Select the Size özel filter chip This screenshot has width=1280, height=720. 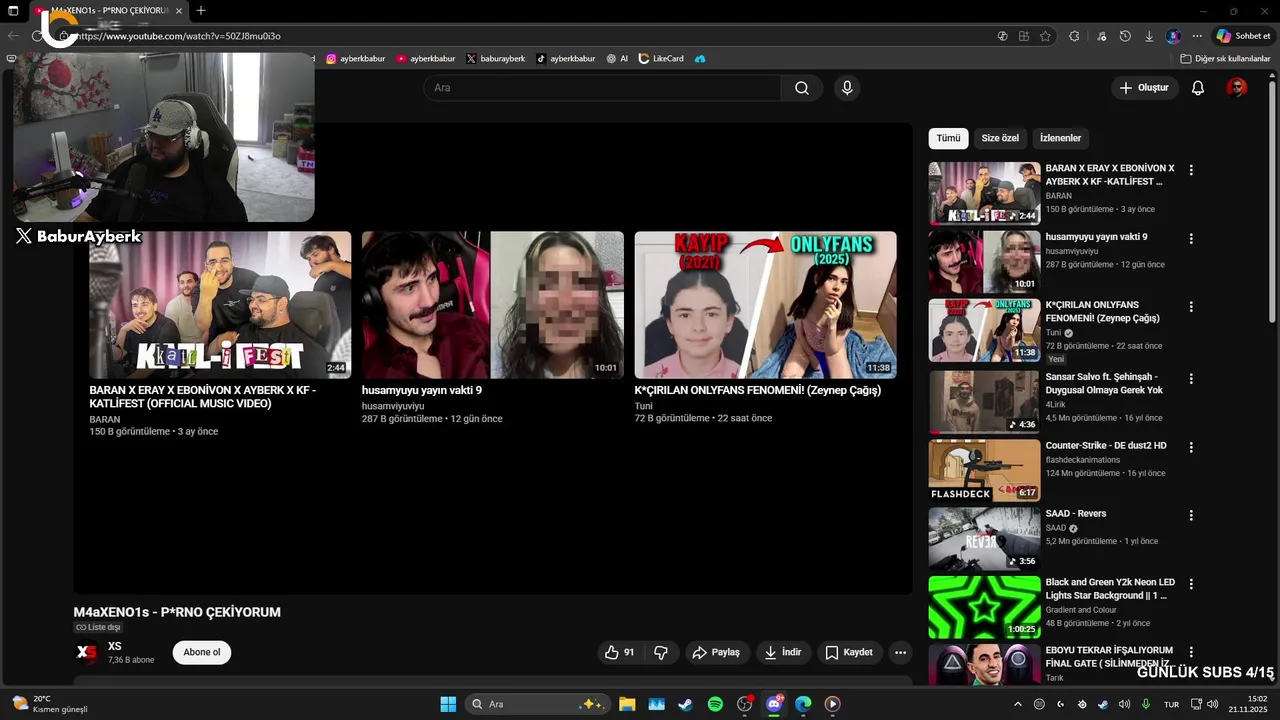point(1000,138)
